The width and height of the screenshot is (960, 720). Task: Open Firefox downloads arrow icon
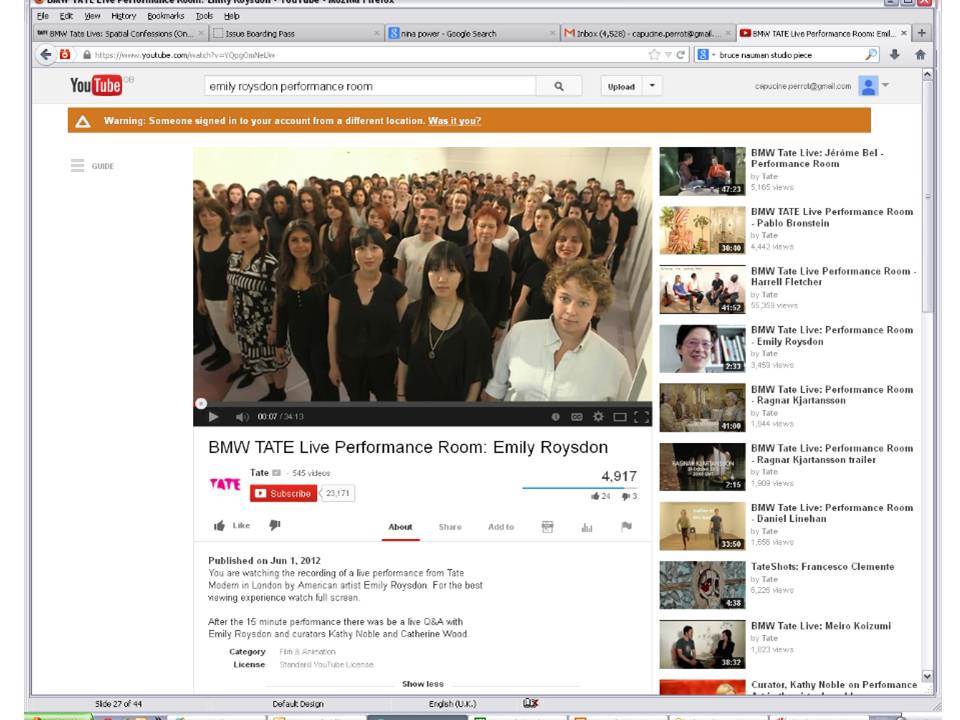tap(894, 54)
